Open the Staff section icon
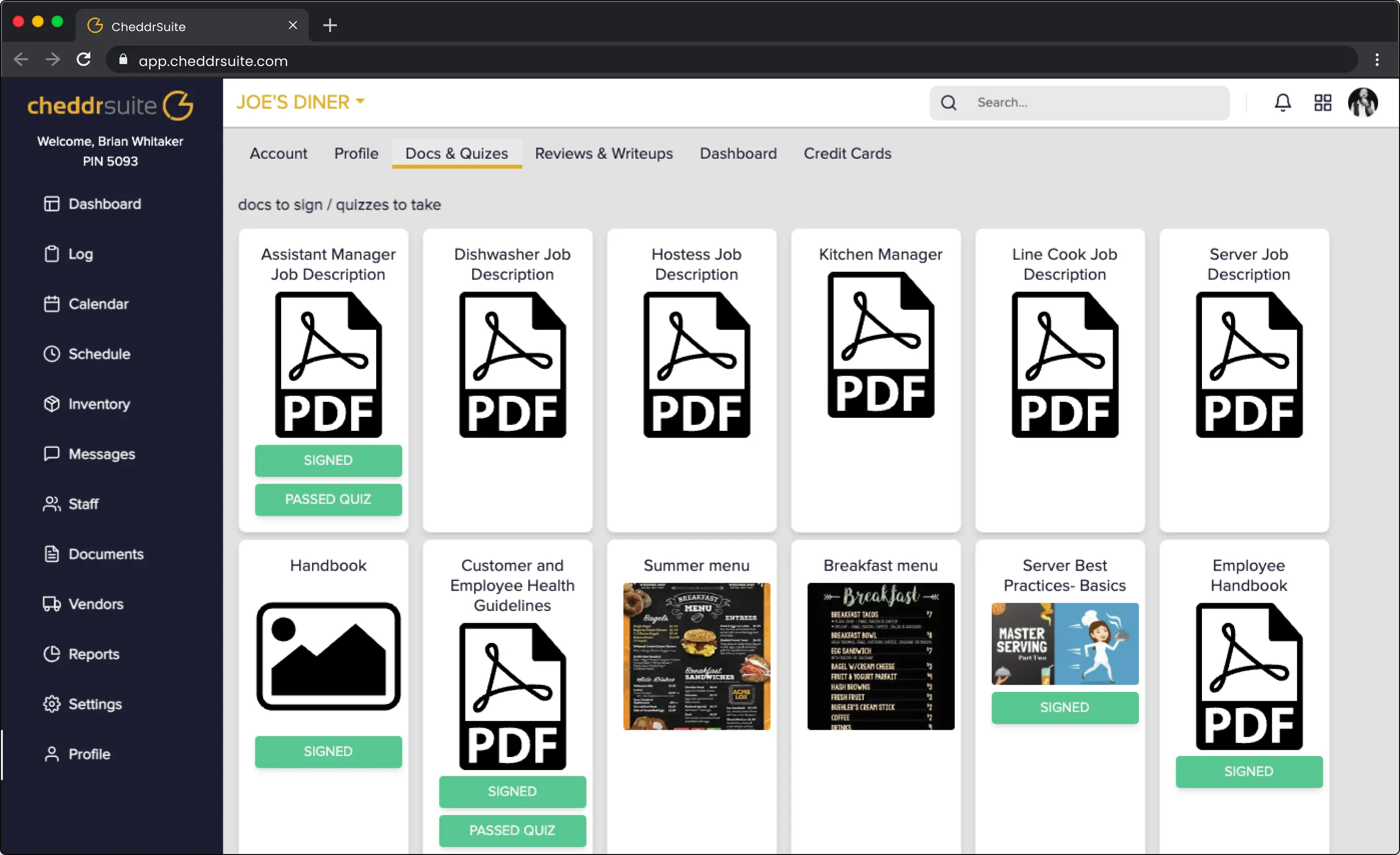Screen dimensions: 1400x855 coord(52,503)
